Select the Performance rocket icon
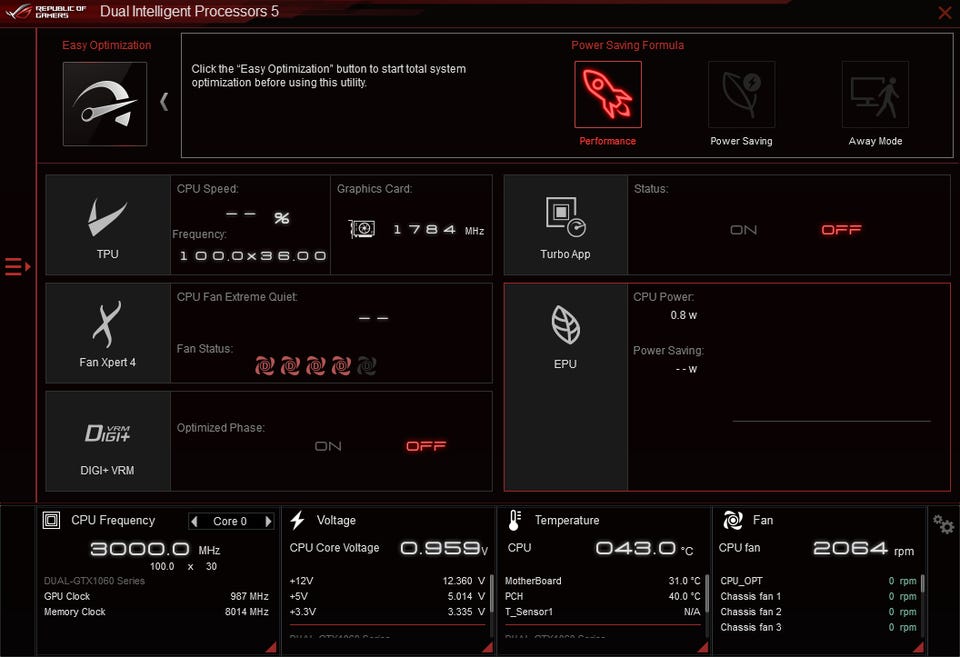The height and width of the screenshot is (657, 960). (607, 94)
